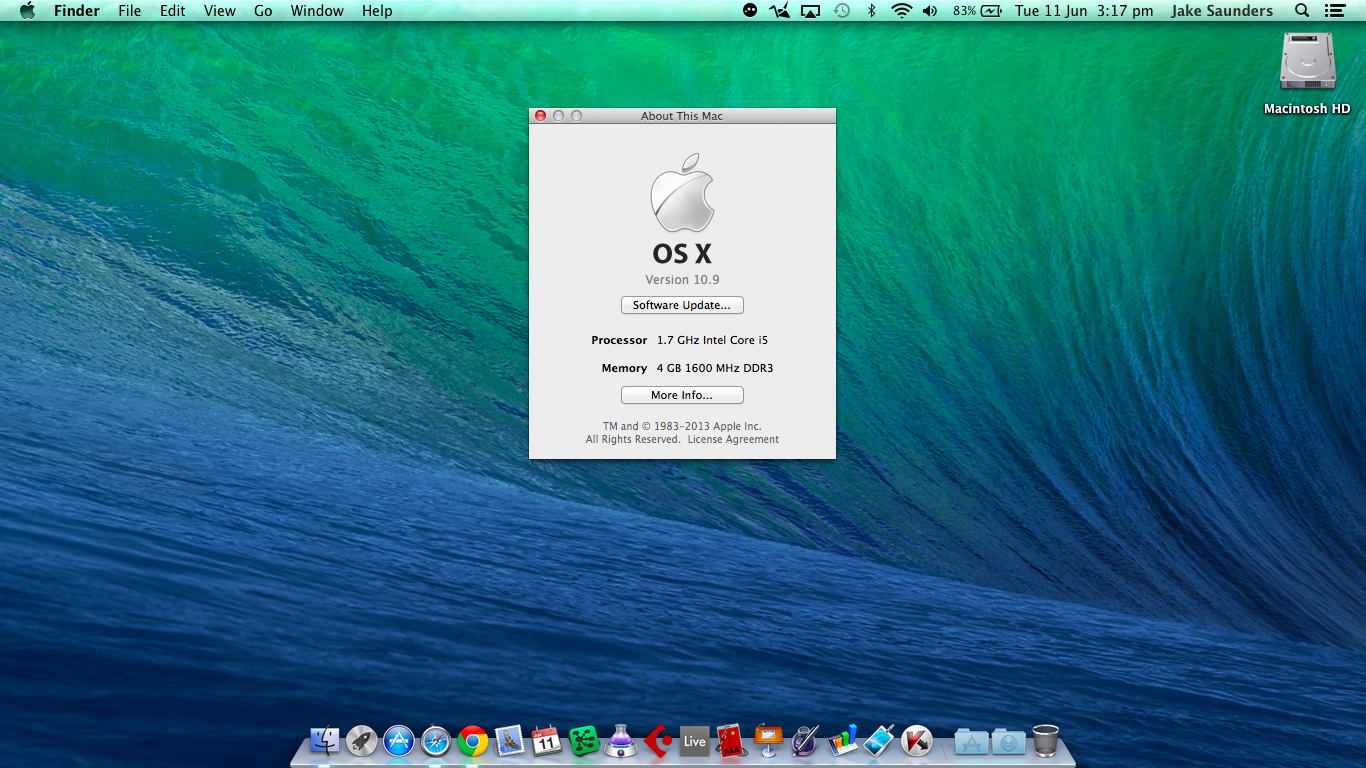
Task: Open Spotlight search
Action: click(1302, 11)
